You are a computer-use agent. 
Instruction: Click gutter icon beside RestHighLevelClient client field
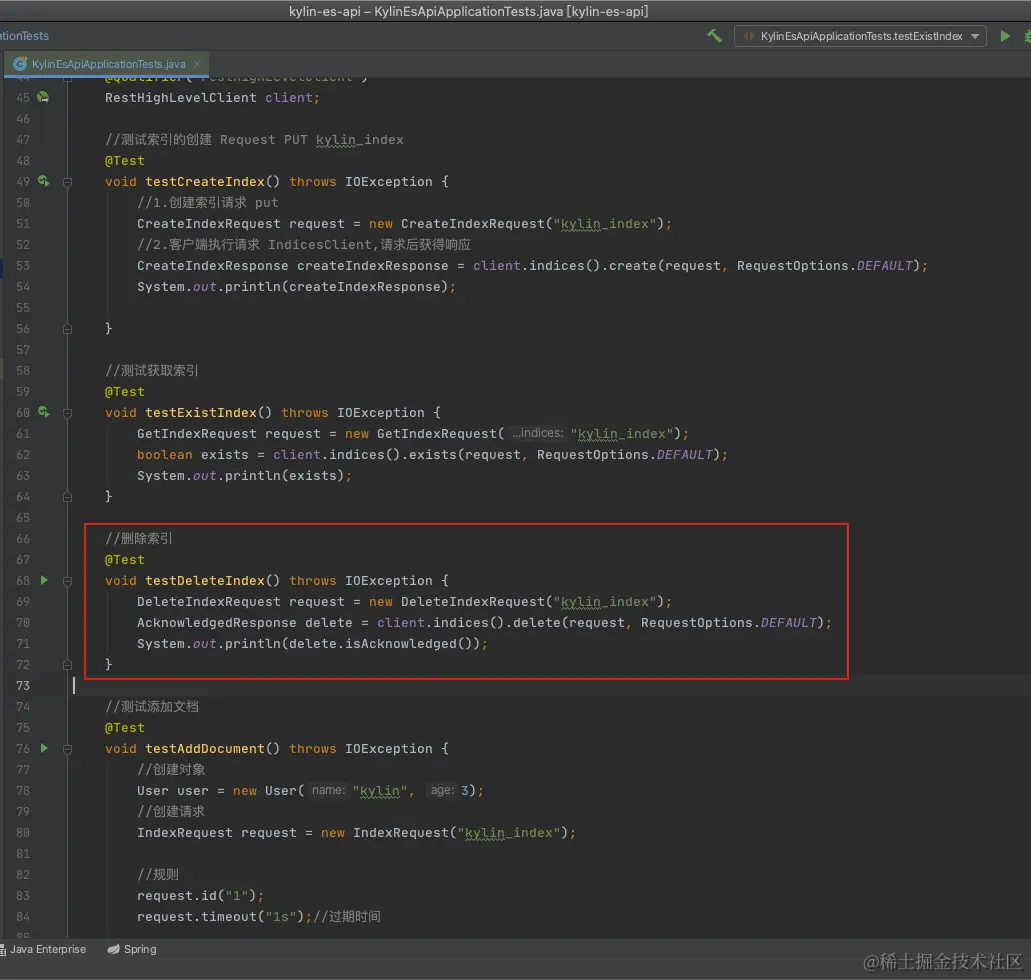click(43, 97)
